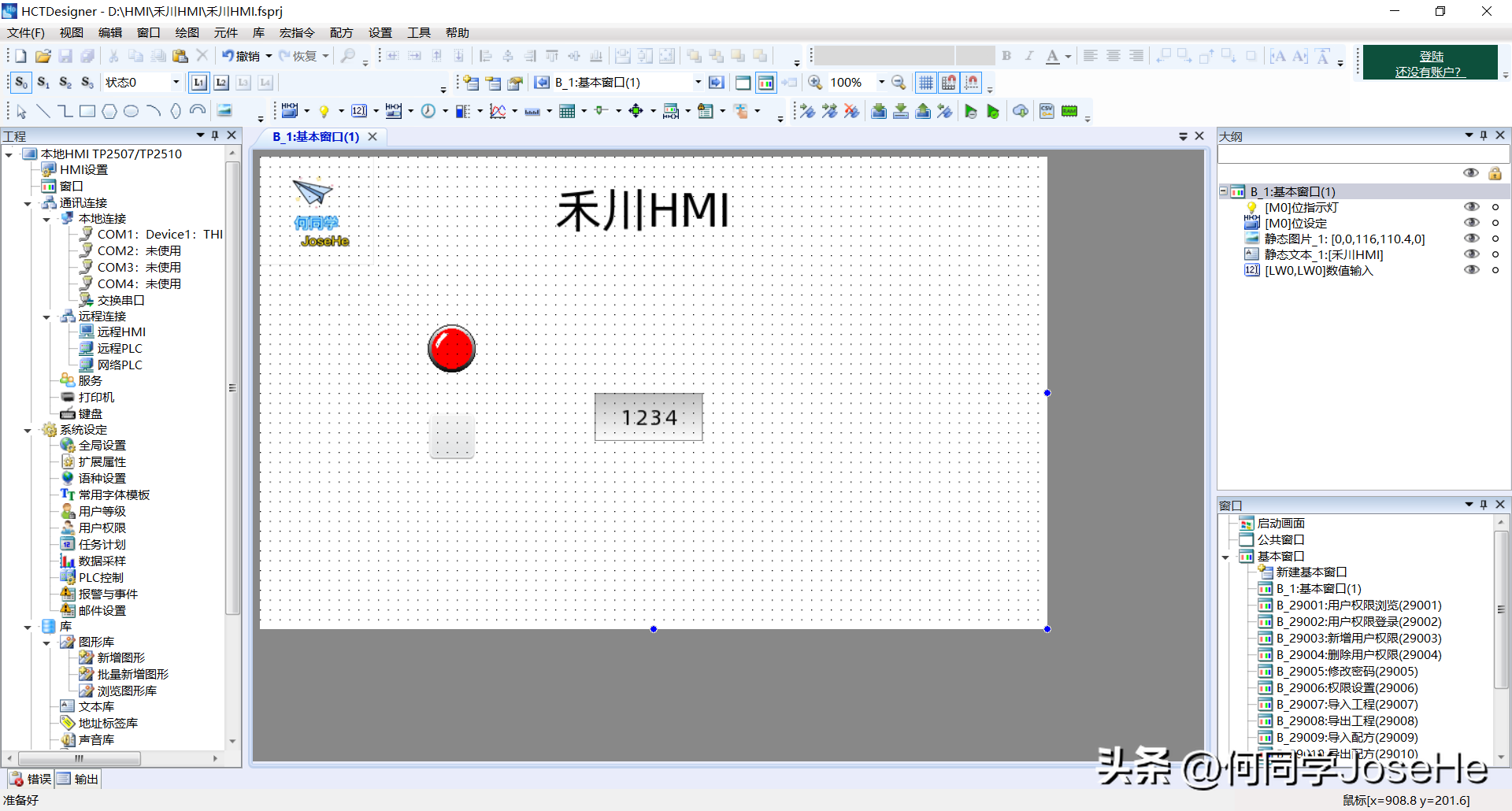This screenshot has width=1512, height=811.
Task: Hide the [M0]位指示灯 object via eye icon
Action: tap(1470, 207)
